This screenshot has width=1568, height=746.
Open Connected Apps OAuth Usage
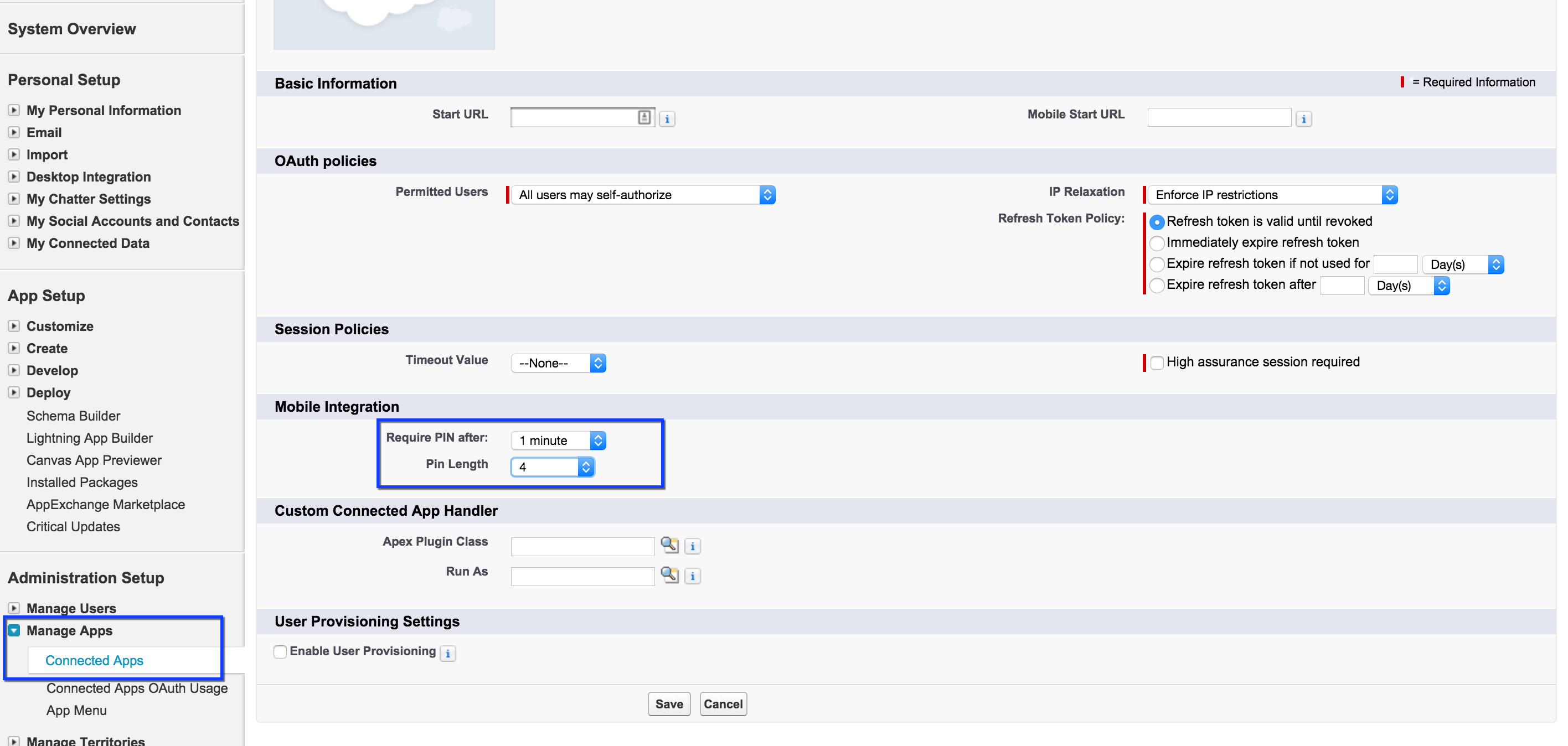137,688
